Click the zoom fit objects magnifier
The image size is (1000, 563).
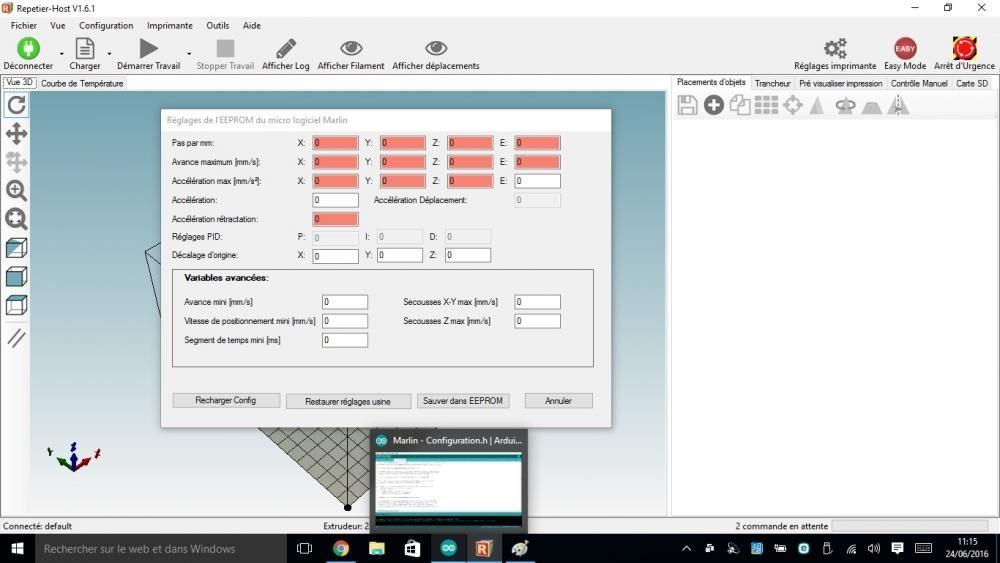(17, 219)
